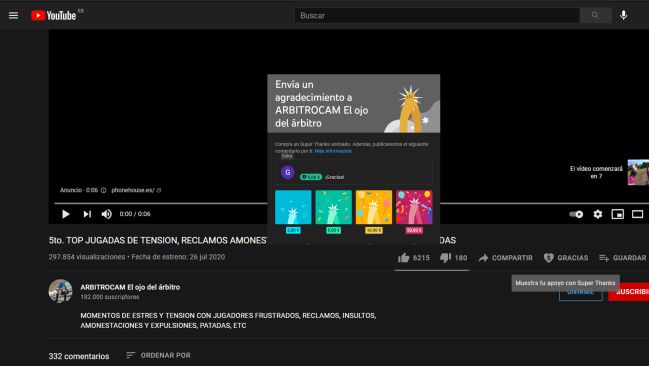
Task: Select the yellow 10,00 € Super Thanks
Action: [373, 212]
